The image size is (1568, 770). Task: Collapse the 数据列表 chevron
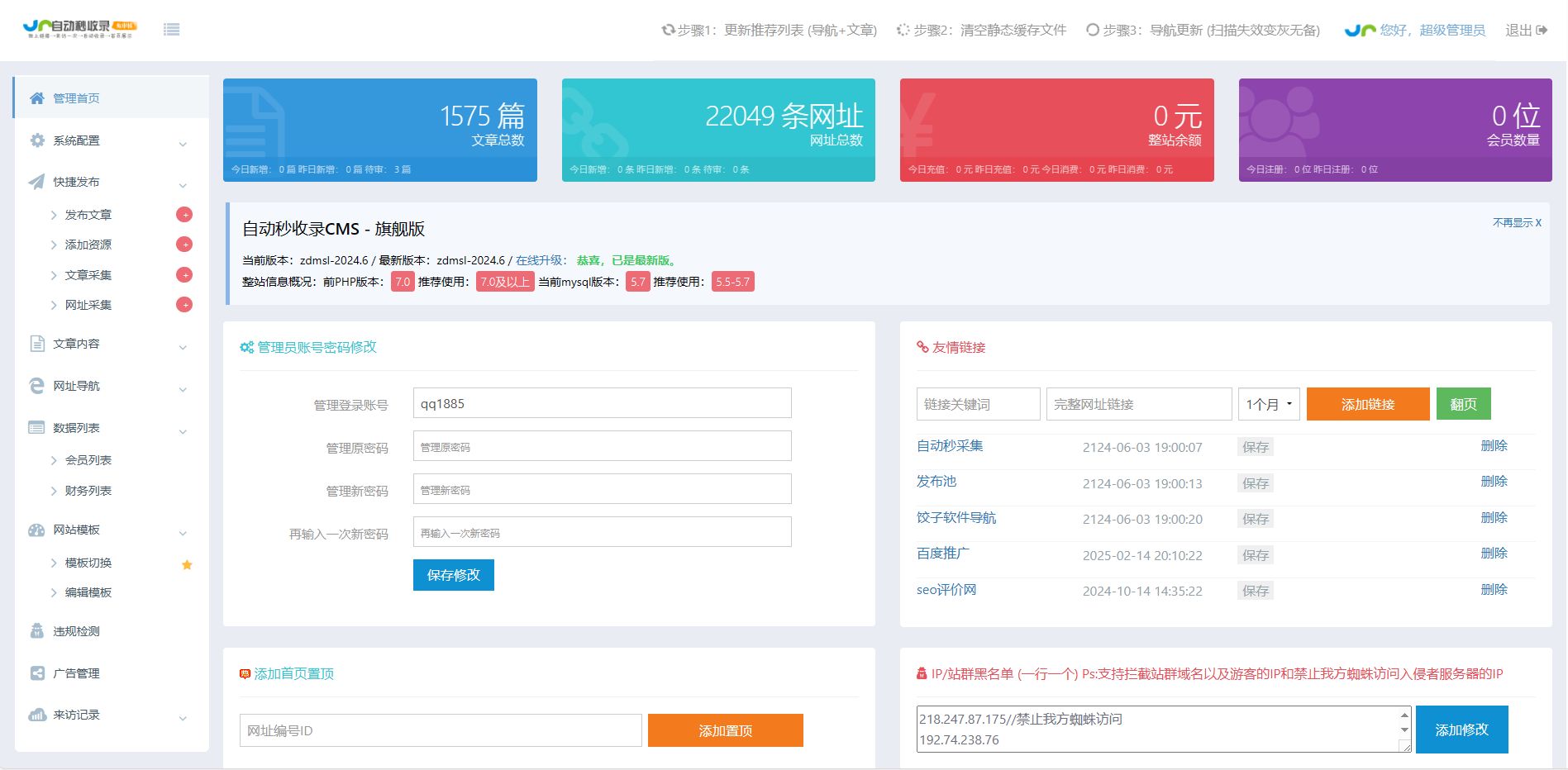point(183,431)
